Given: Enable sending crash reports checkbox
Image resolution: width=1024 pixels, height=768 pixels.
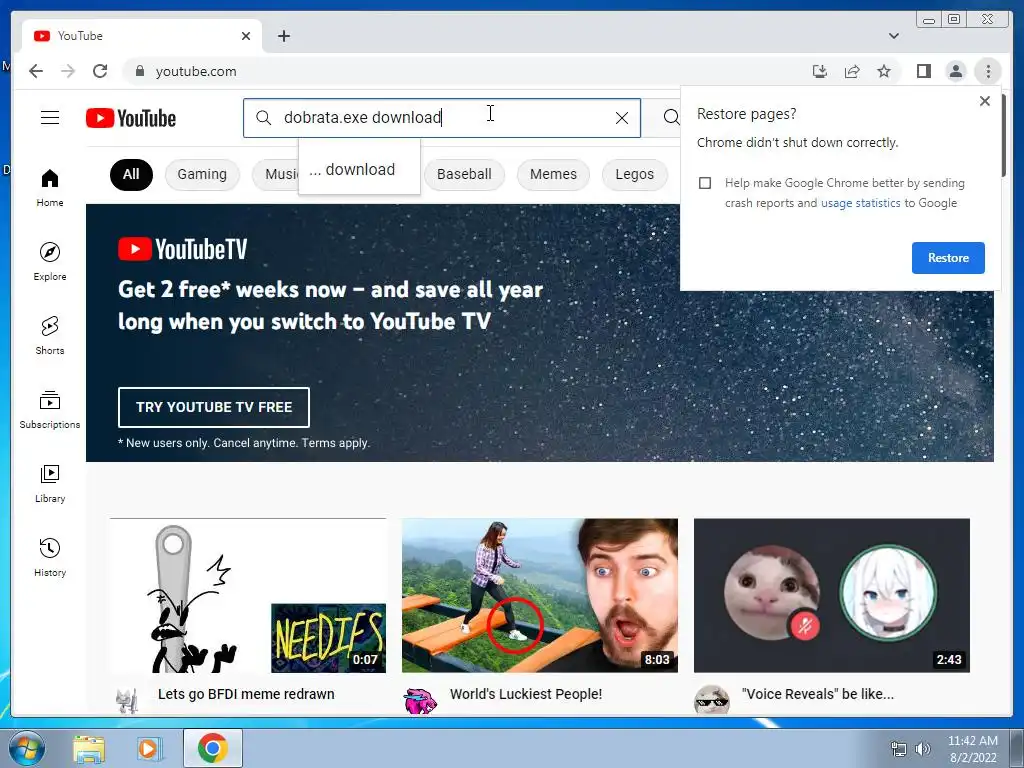Looking at the screenshot, I should pyautogui.click(x=705, y=183).
